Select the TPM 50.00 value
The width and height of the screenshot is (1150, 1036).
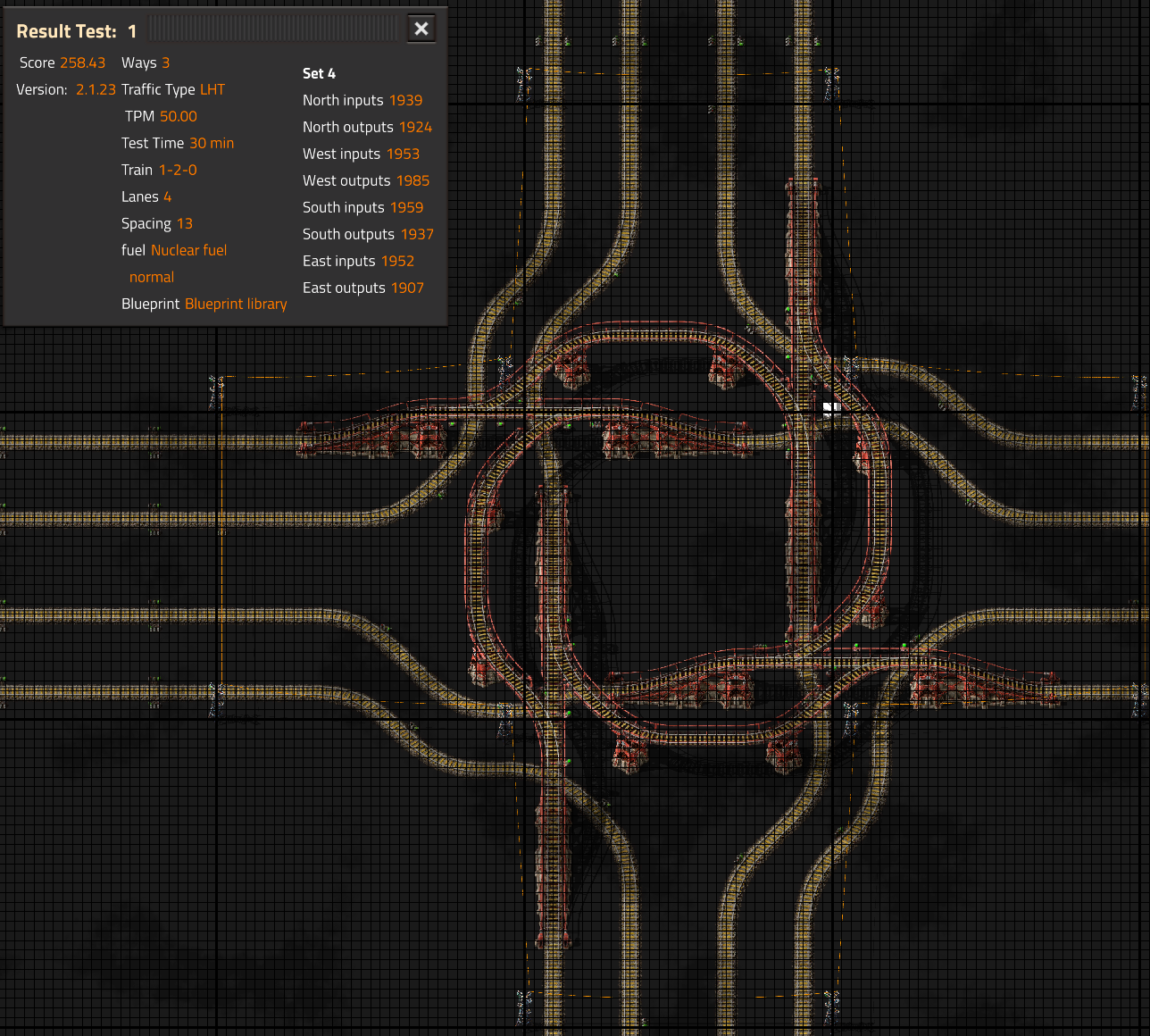(179, 116)
